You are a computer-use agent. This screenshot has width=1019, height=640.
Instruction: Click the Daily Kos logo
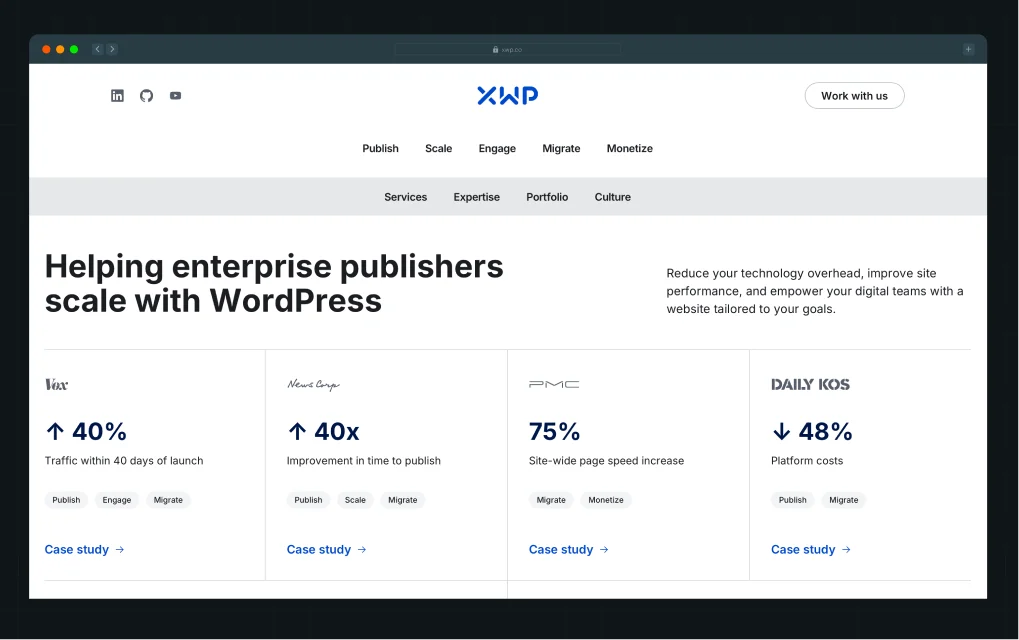coord(810,384)
